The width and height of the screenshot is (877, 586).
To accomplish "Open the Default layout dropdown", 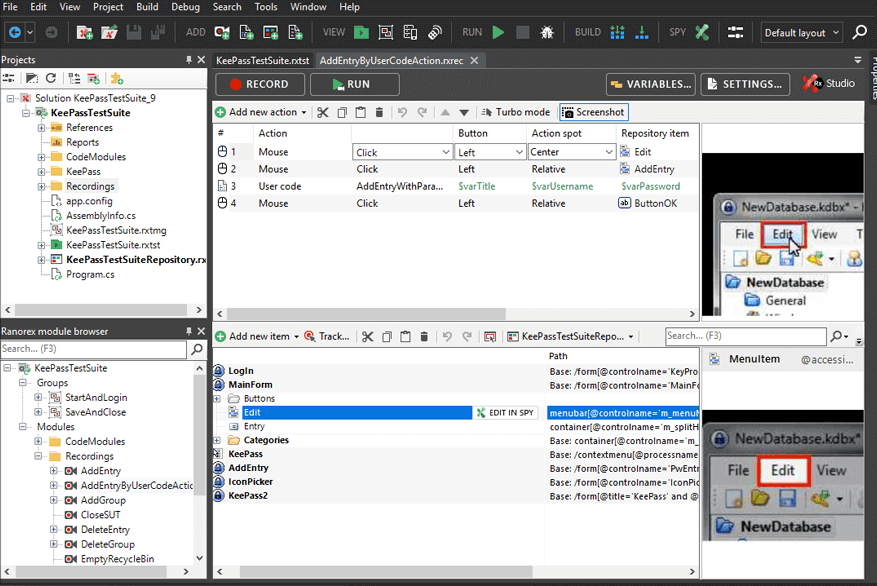I will point(801,32).
